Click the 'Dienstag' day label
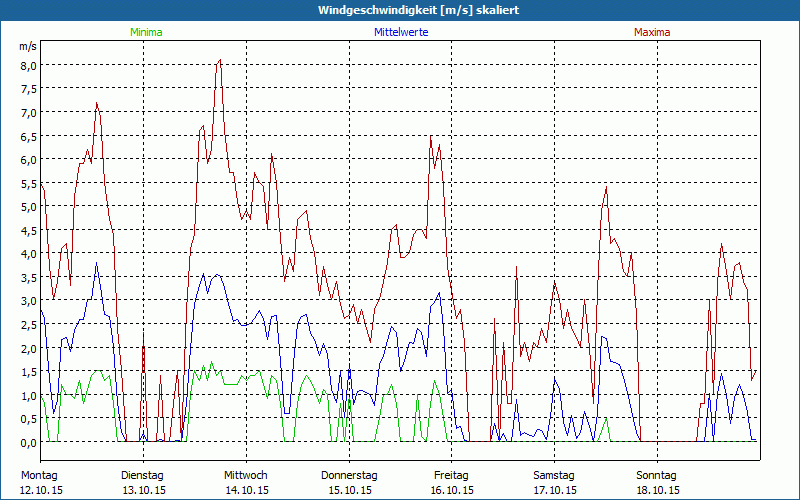This screenshot has width=800, height=500. click(142, 476)
